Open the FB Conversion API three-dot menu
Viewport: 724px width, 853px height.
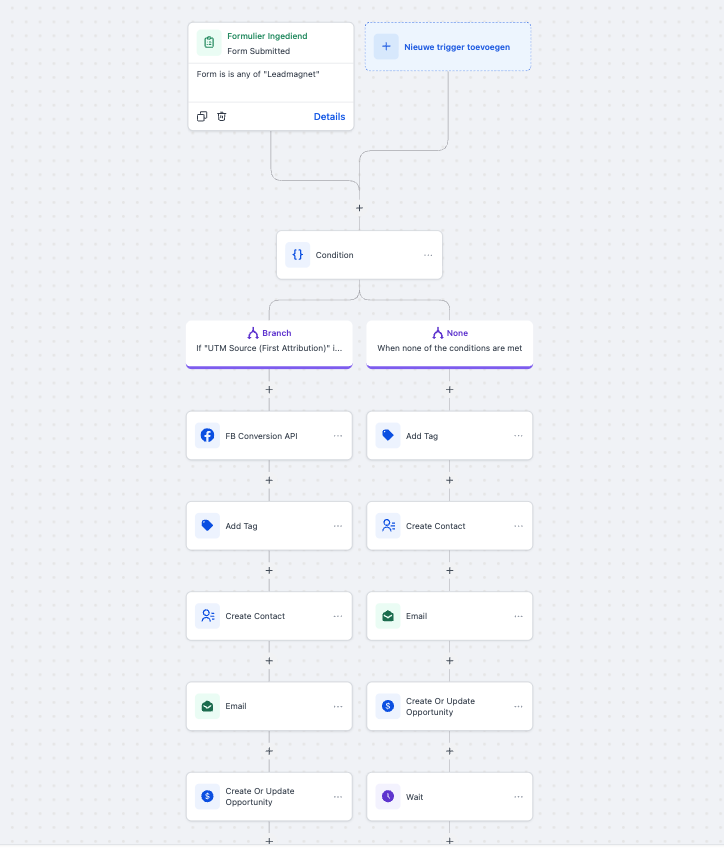pyautogui.click(x=338, y=436)
